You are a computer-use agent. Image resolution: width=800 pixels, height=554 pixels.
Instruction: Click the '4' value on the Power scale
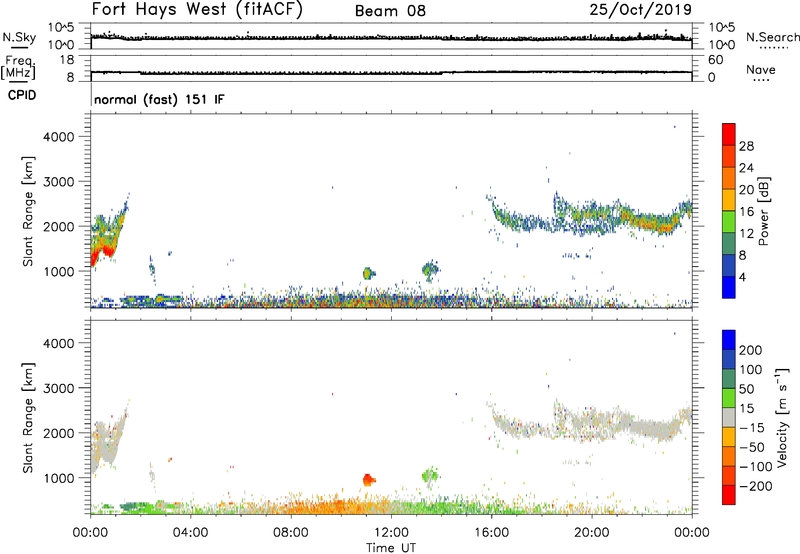pyautogui.click(x=742, y=278)
